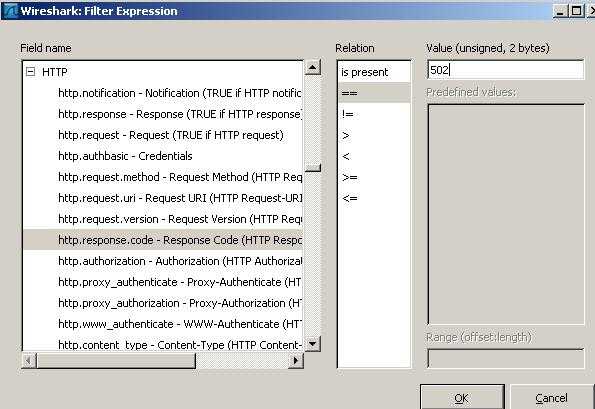
Task: Choose the 'is present' relation
Action: point(374,72)
